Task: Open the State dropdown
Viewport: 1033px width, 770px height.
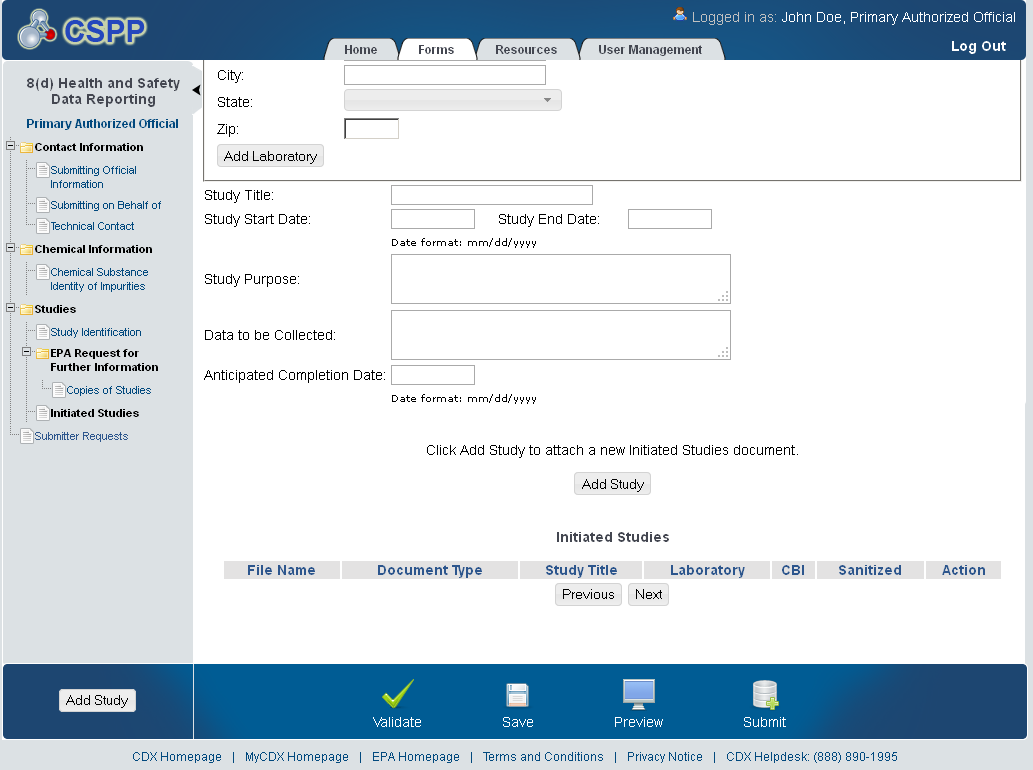Action: 452,100
